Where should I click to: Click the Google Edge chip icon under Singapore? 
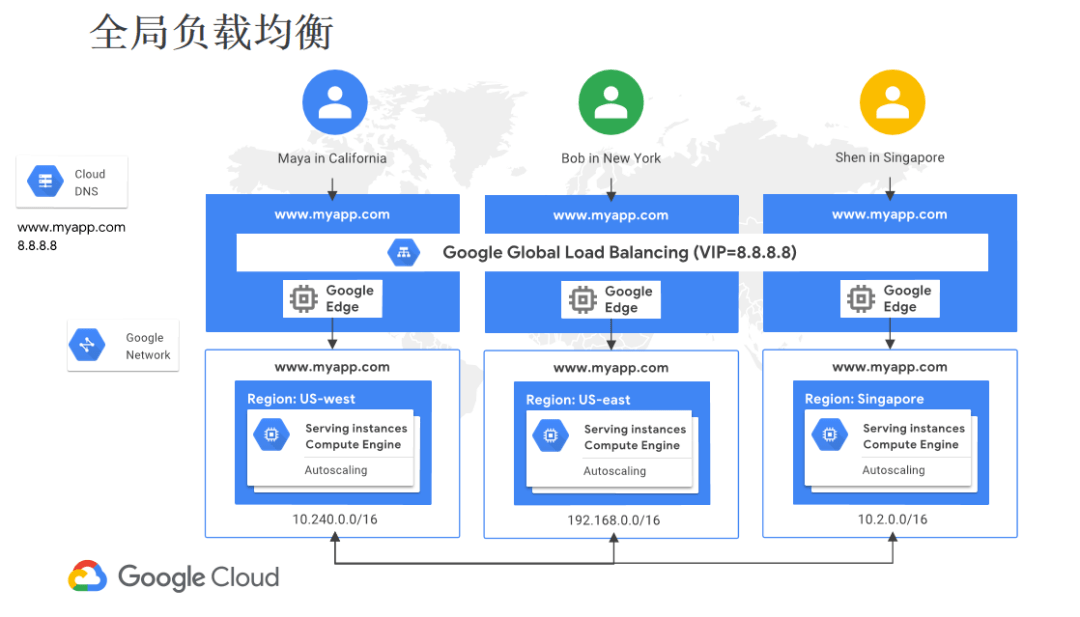(x=861, y=299)
